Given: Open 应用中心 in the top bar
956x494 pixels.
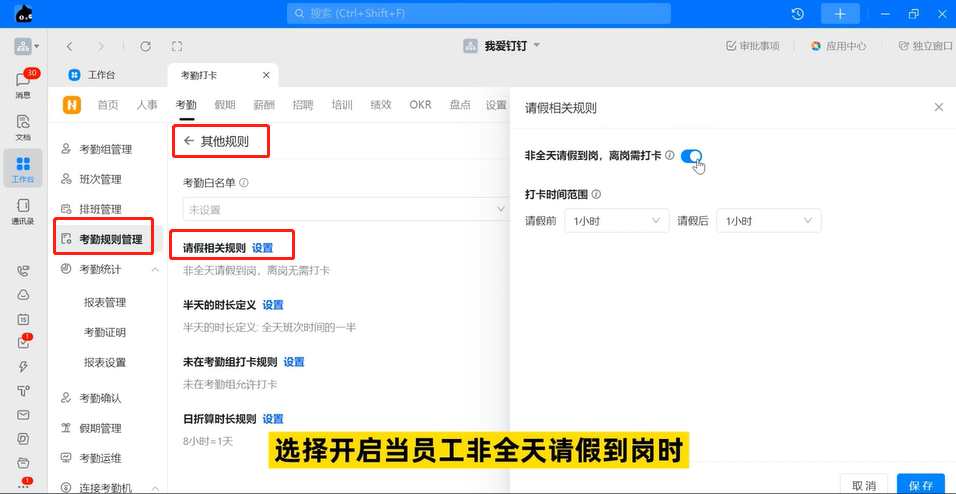Looking at the screenshot, I should (838, 46).
